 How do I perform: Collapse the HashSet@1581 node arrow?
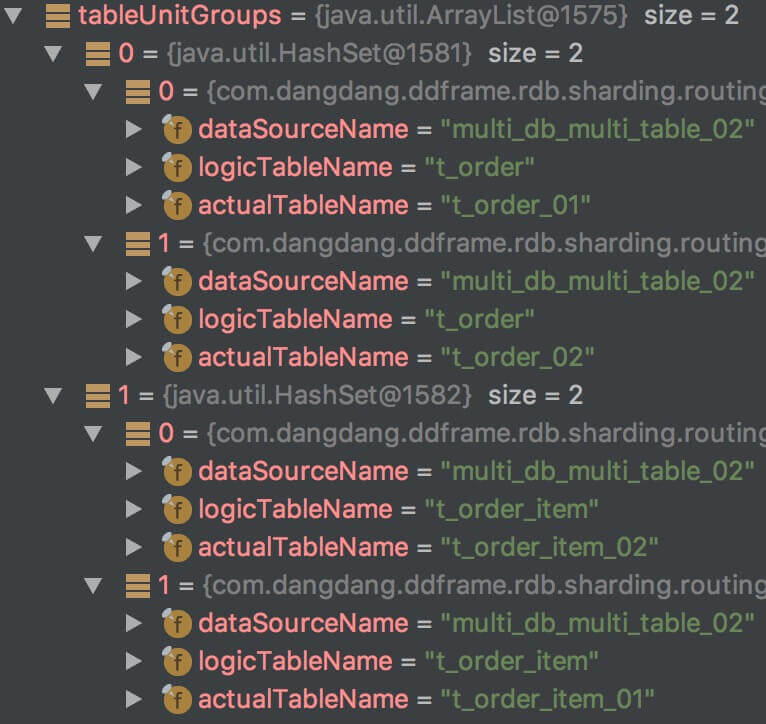click(x=54, y=53)
